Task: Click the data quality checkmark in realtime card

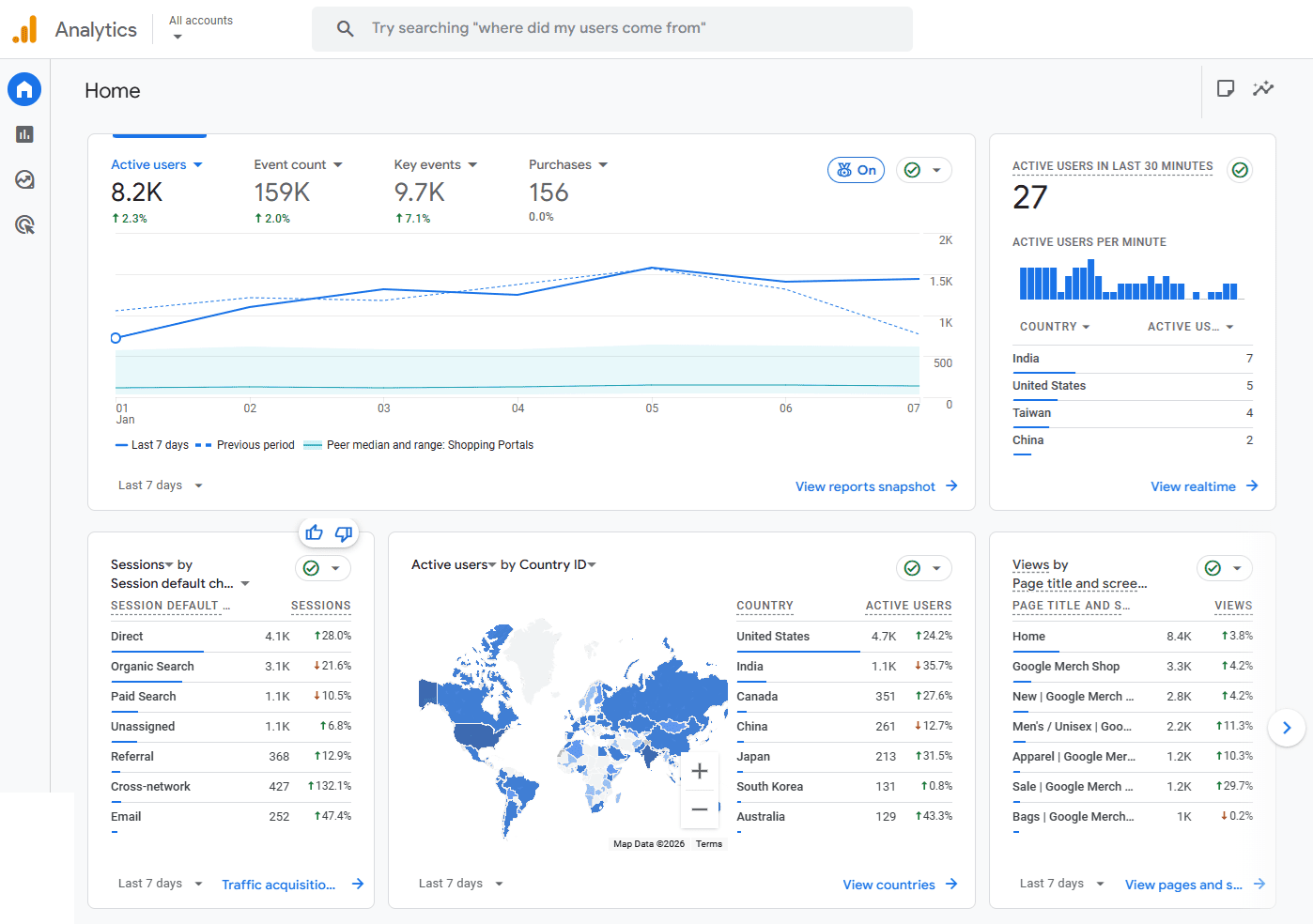Action: click(1240, 170)
